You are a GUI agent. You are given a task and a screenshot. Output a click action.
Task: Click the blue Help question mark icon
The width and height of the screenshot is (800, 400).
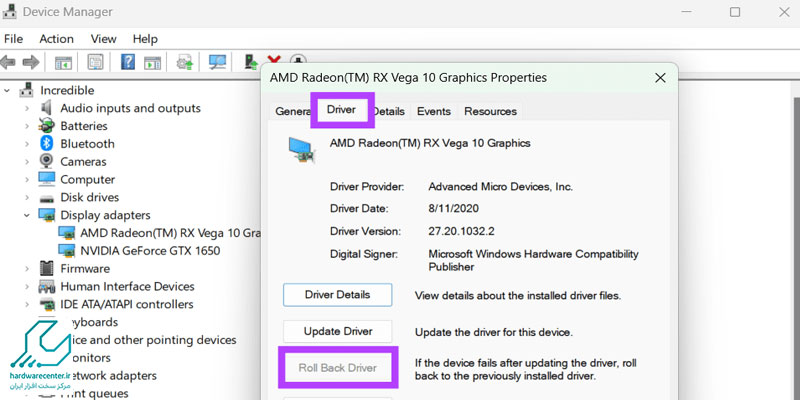128,62
